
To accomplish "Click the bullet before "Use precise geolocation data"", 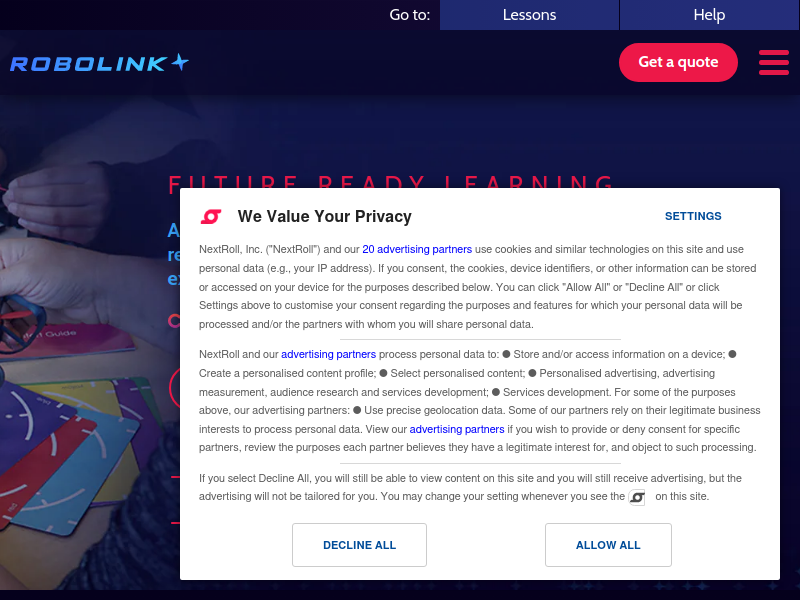I will [x=357, y=410].
